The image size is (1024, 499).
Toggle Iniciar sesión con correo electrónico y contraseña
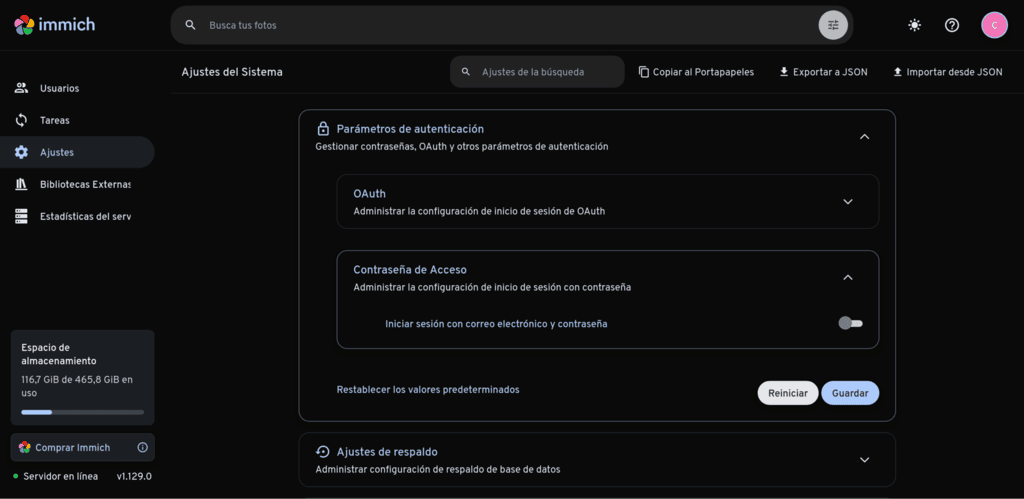(x=850, y=323)
